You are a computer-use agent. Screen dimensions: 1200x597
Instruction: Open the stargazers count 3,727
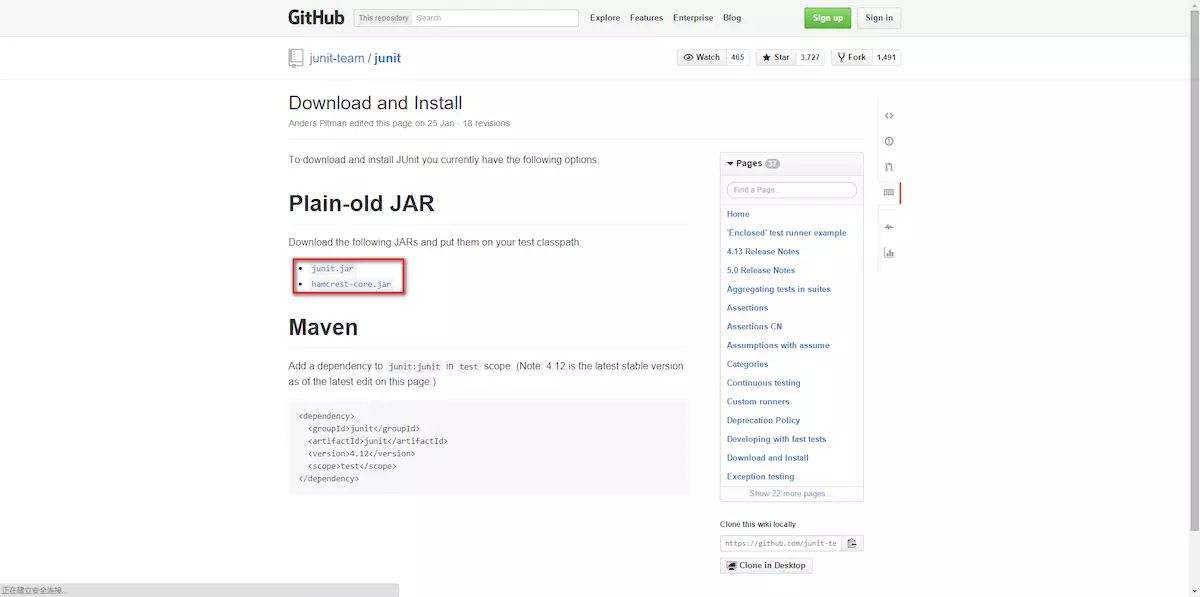(x=810, y=58)
